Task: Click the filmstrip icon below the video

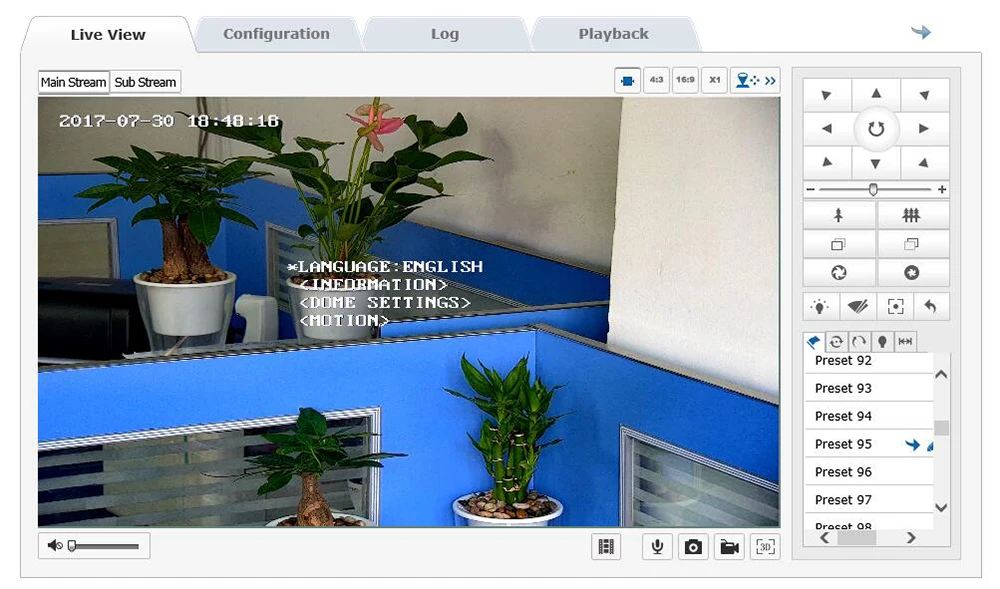Action: 606,546
